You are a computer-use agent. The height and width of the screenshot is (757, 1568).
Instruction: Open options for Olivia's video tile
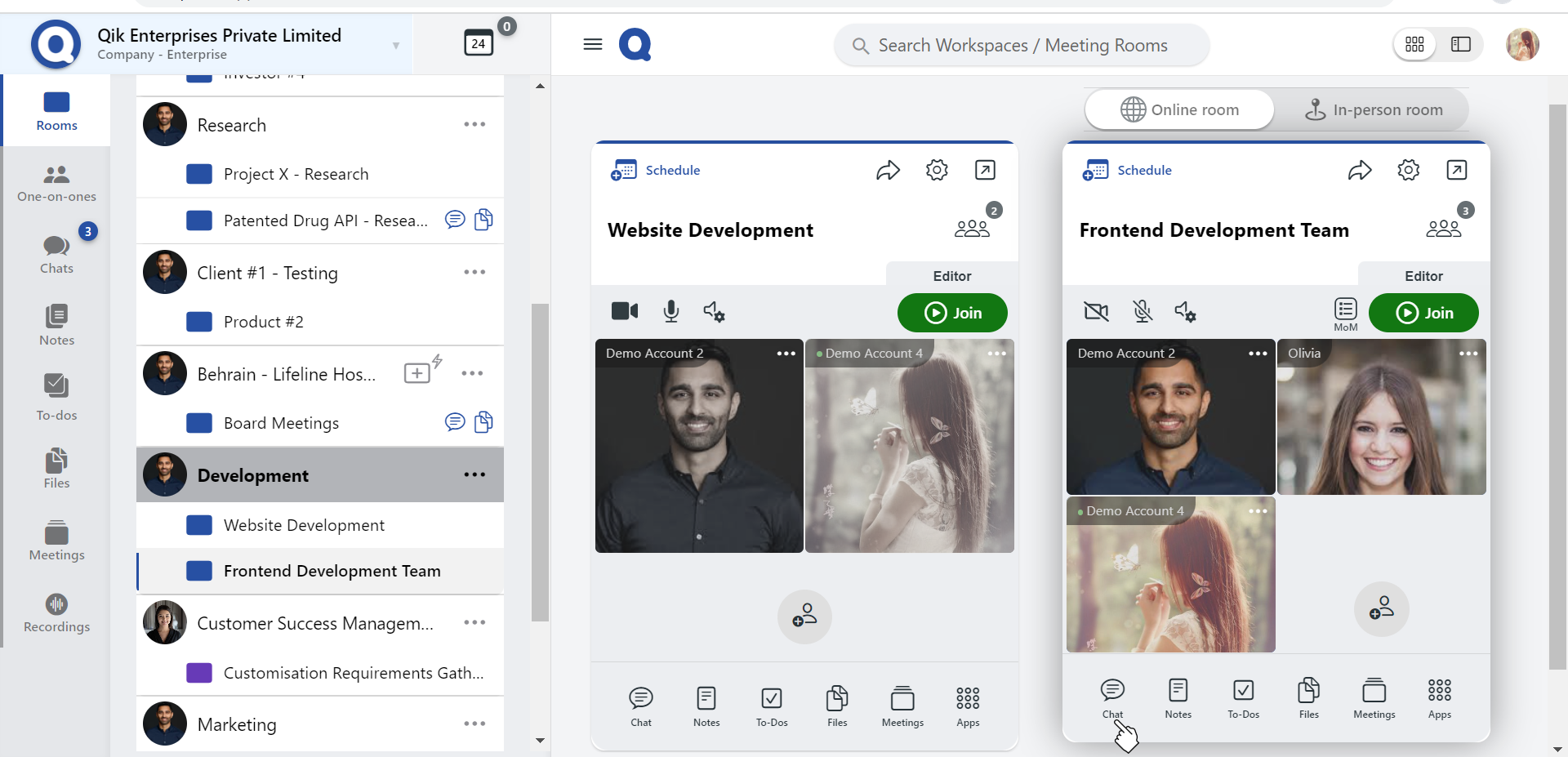pyautogui.click(x=1468, y=354)
